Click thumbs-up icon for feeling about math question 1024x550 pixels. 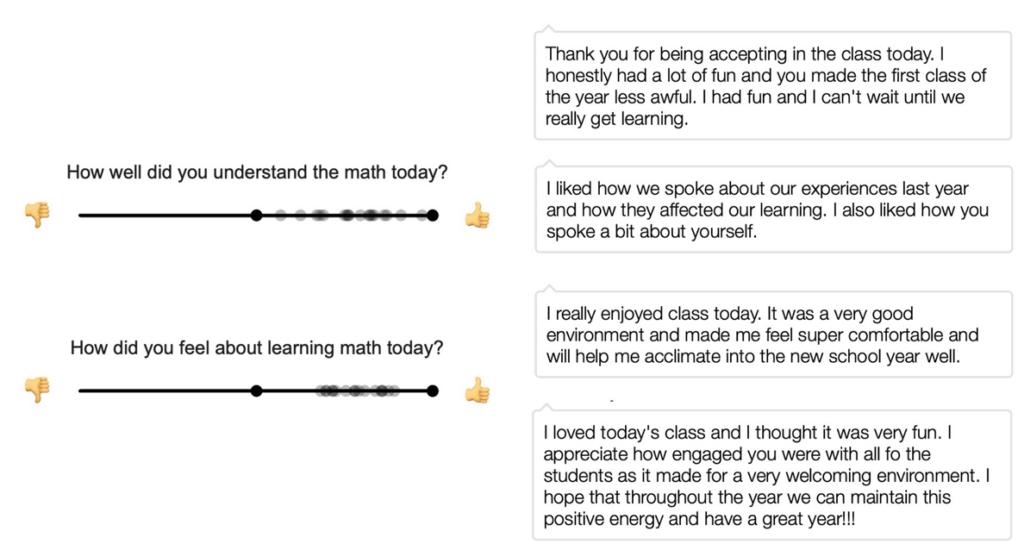477,391
